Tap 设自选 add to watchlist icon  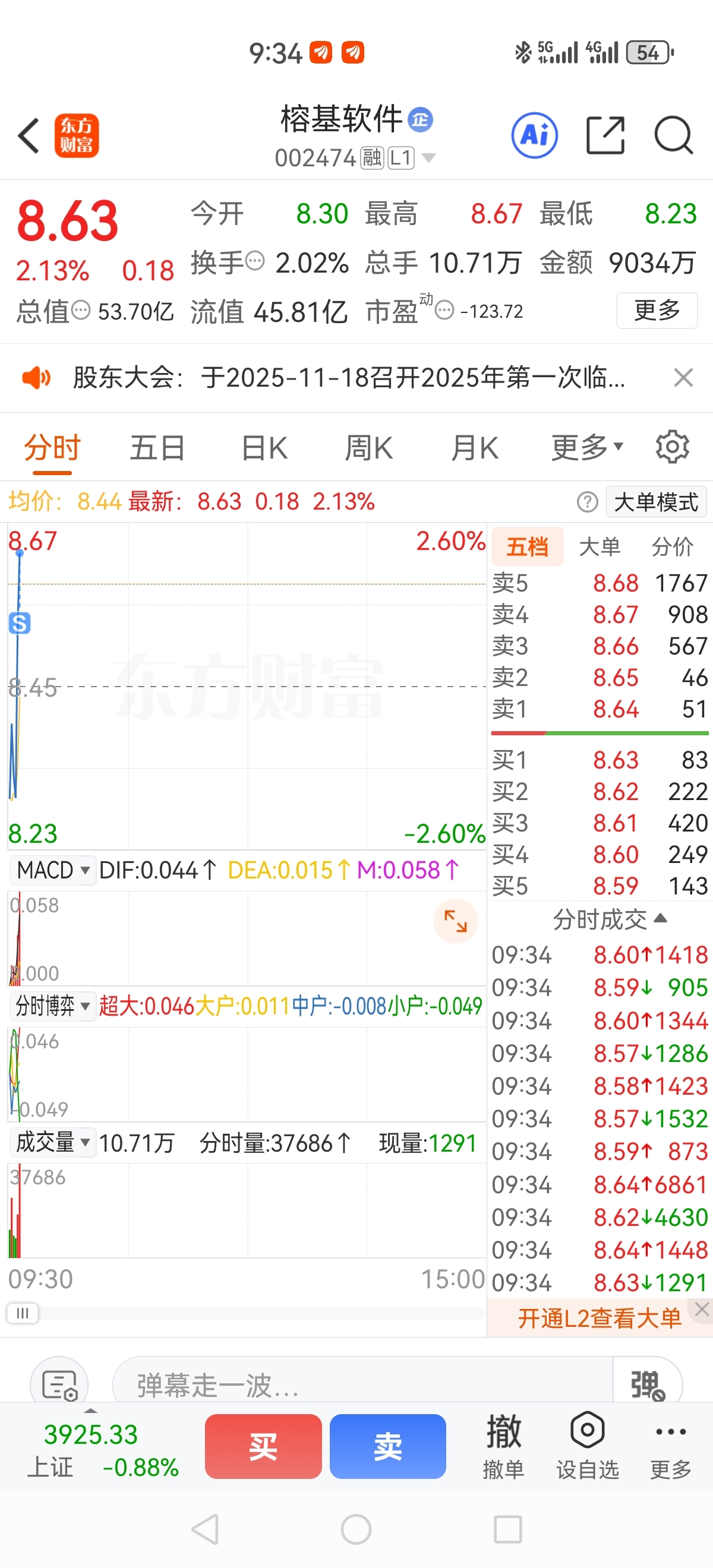(588, 1446)
